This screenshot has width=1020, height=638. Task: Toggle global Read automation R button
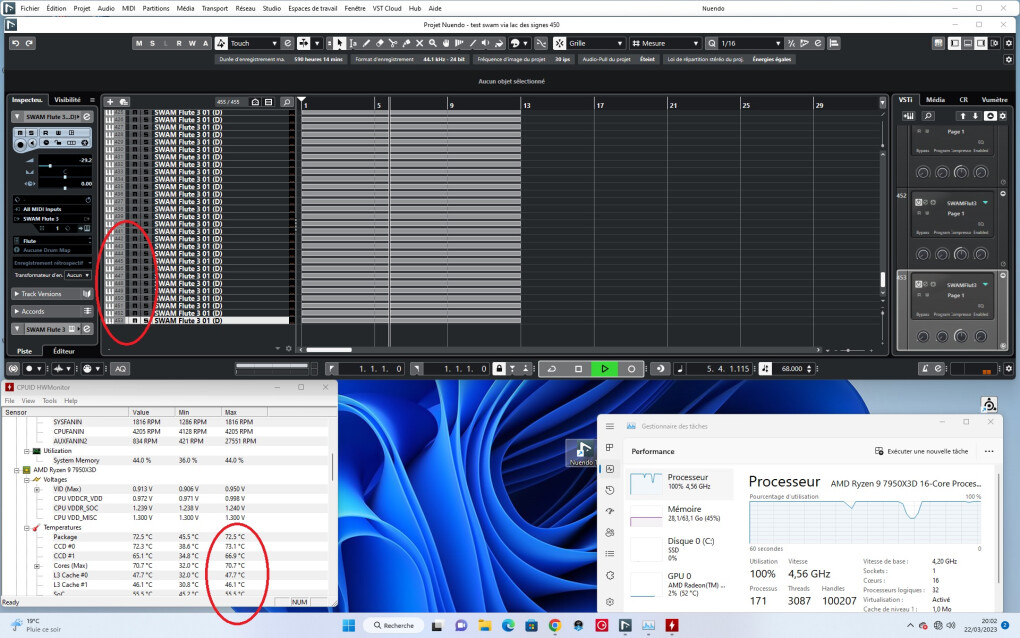(179, 44)
